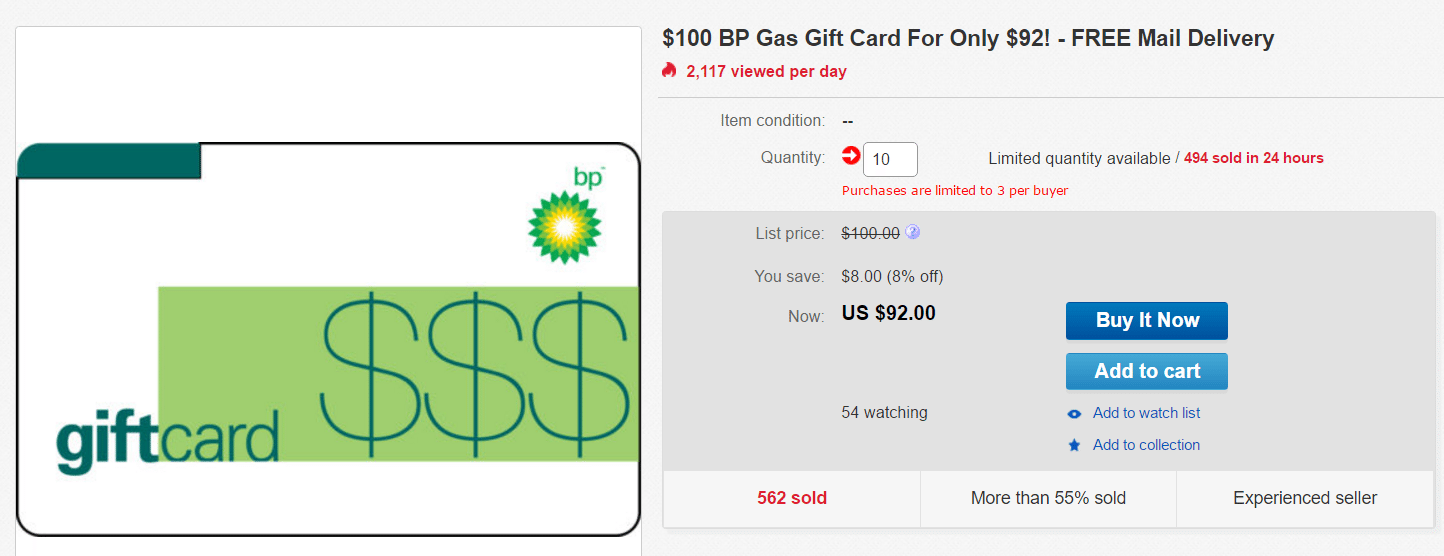Click the 494 sold in 24 hours text

(1253, 158)
